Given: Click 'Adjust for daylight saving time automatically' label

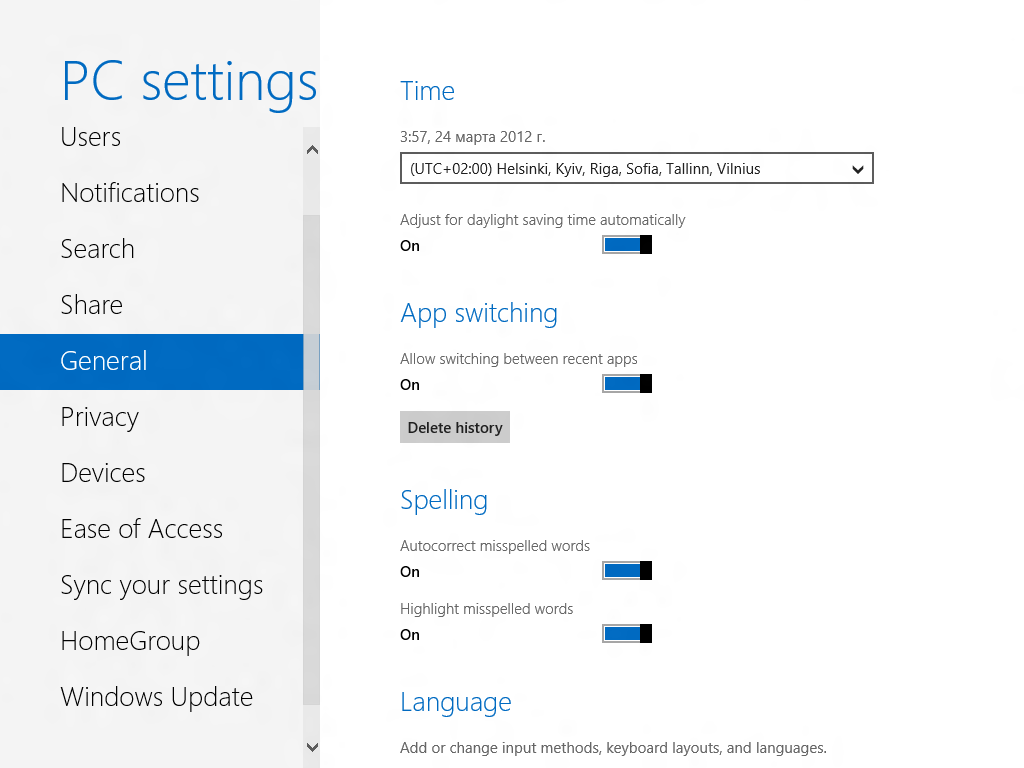Looking at the screenshot, I should (543, 220).
